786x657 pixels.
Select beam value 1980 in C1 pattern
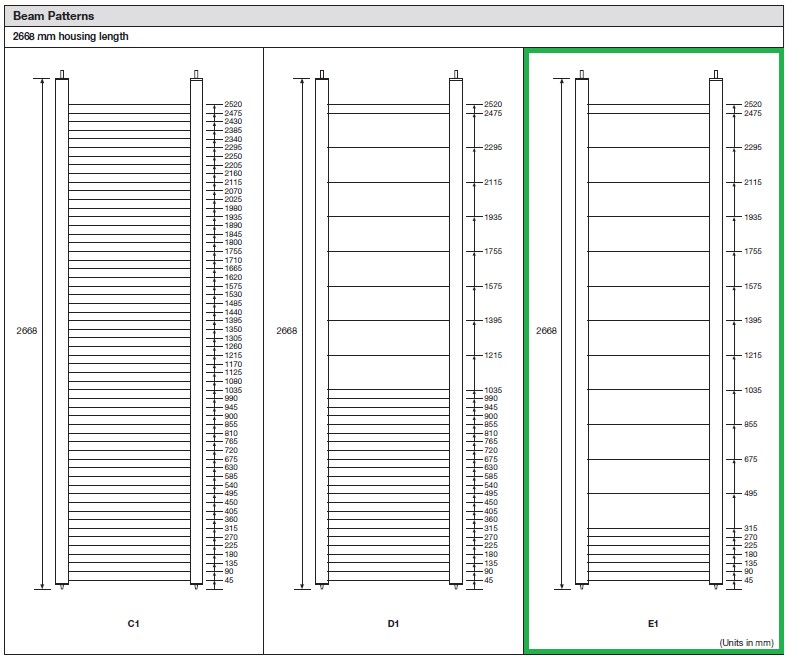[x=233, y=208]
